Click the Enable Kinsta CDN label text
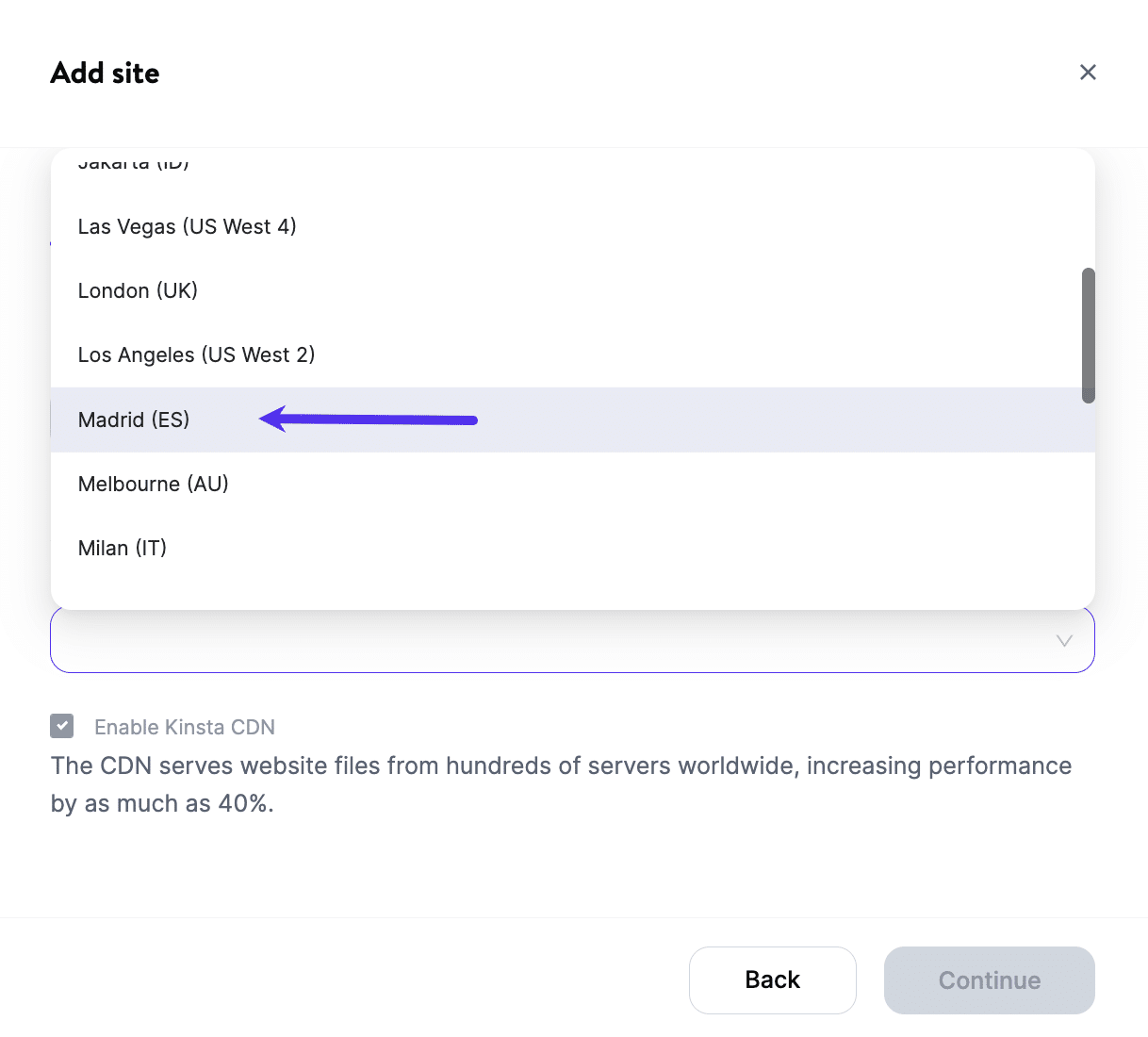Viewport: 1148px width, 1037px height. coord(184,727)
